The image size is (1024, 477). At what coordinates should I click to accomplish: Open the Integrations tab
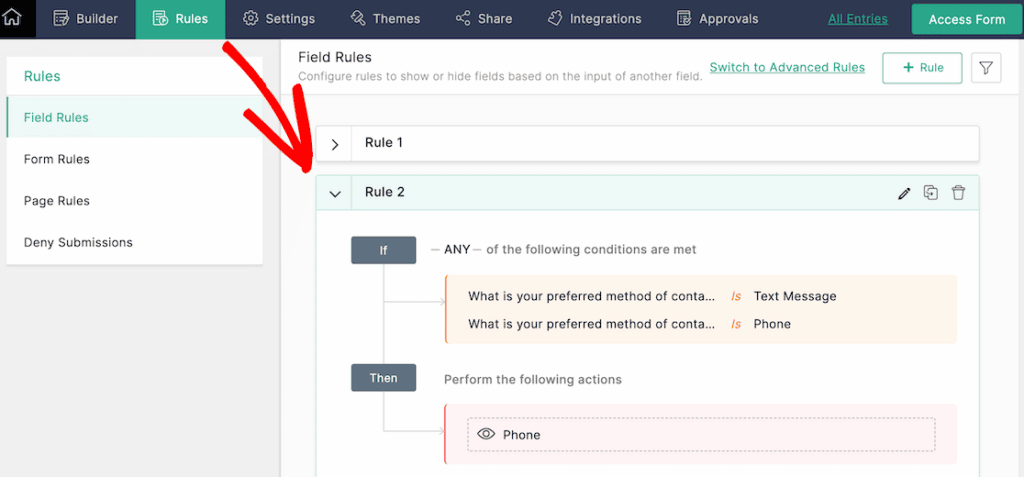(595, 19)
